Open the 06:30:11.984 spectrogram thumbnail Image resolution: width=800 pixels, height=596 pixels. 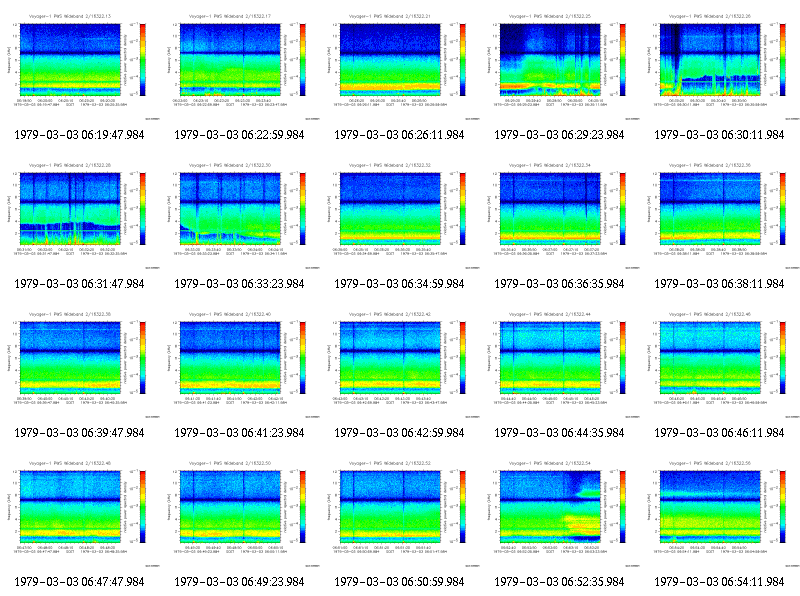click(720, 66)
